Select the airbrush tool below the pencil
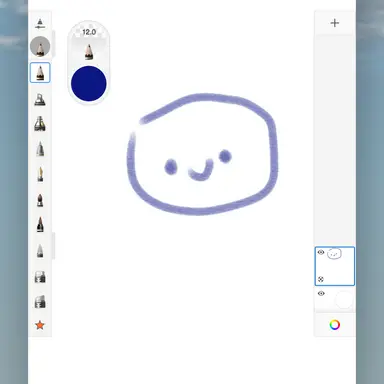This screenshot has height=384, width=384. pos(40,100)
